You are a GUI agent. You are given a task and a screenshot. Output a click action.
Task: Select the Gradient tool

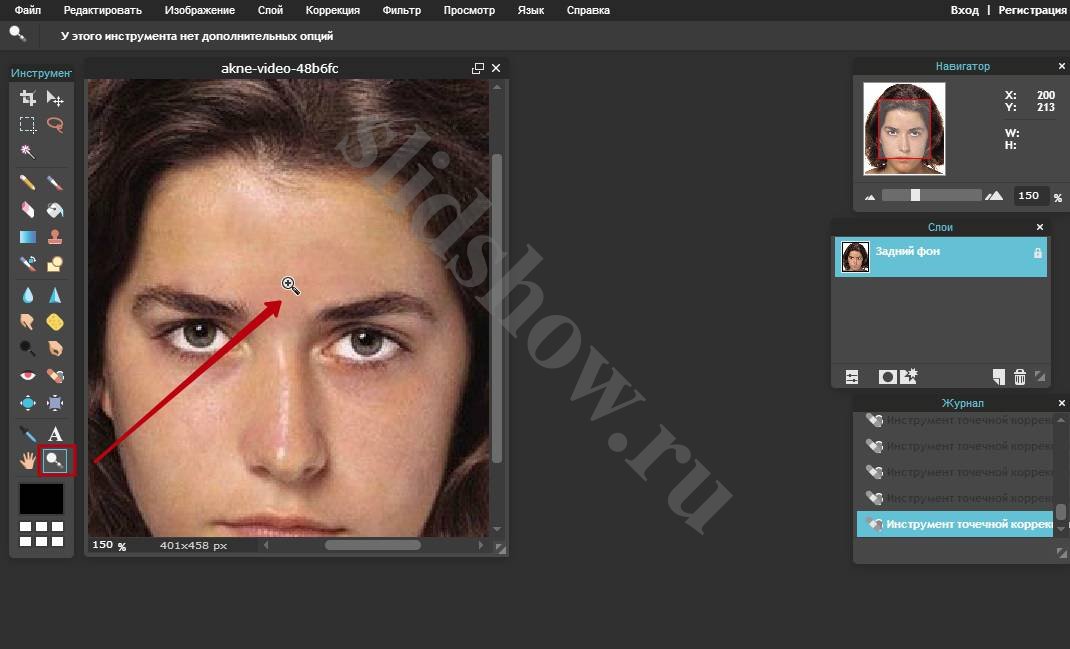tap(27, 237)
